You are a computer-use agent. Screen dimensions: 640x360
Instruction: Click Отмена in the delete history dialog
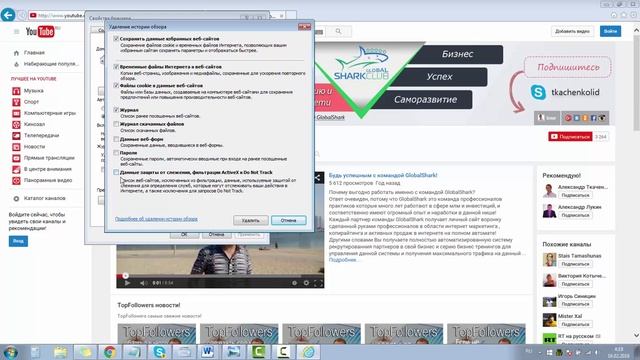289,220
